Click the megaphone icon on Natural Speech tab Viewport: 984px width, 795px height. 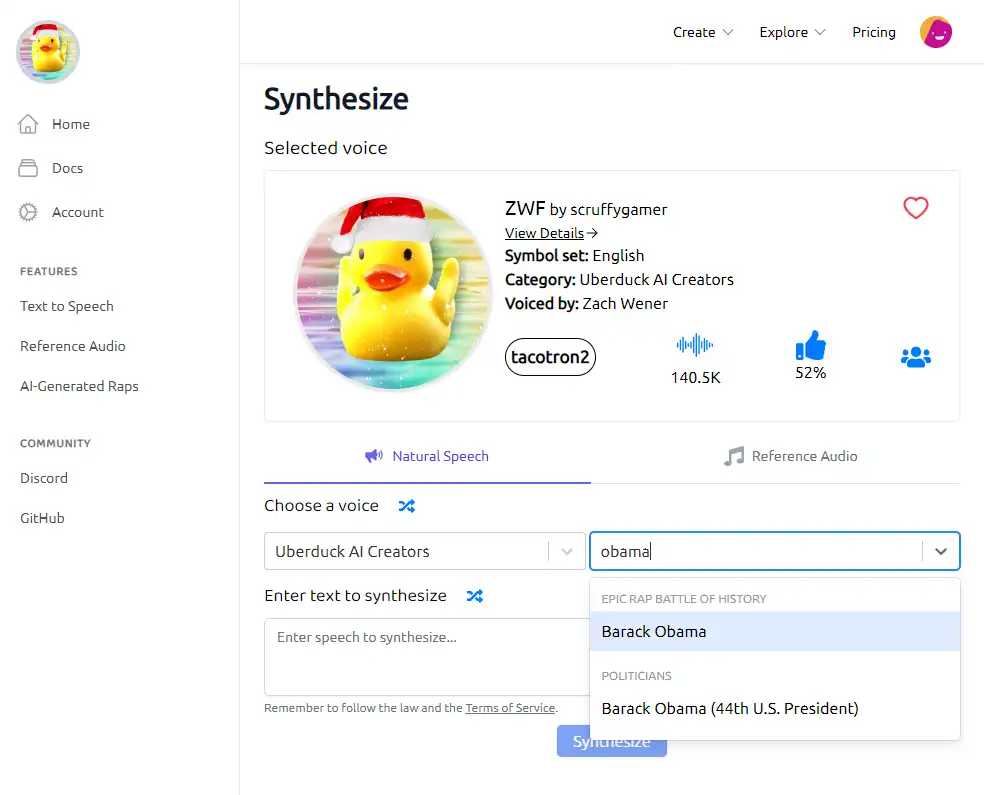[374, 456]
